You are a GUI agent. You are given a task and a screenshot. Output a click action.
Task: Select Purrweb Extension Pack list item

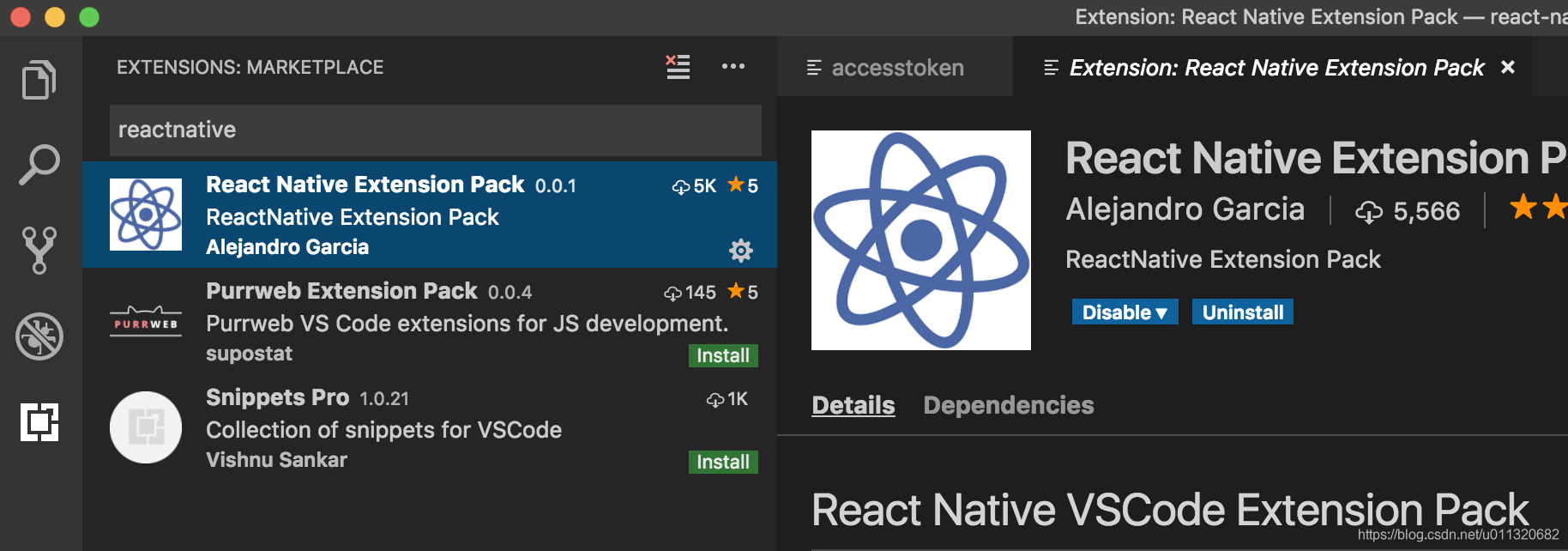(430, 321)
